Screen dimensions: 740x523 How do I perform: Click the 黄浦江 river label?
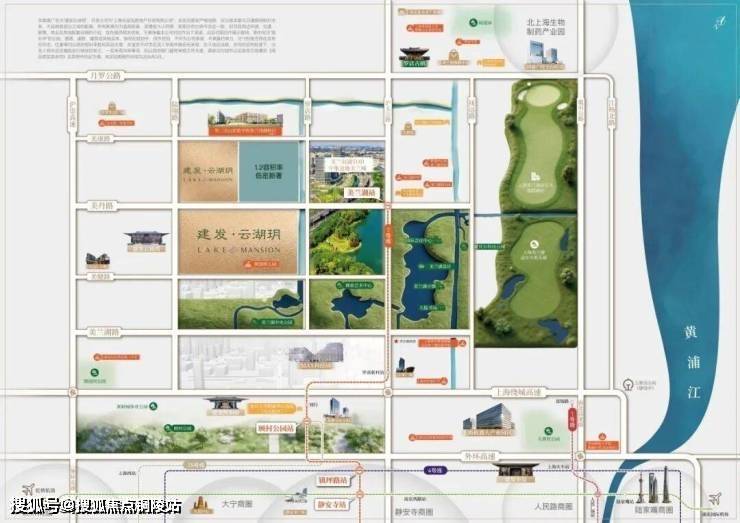[692, 362]
